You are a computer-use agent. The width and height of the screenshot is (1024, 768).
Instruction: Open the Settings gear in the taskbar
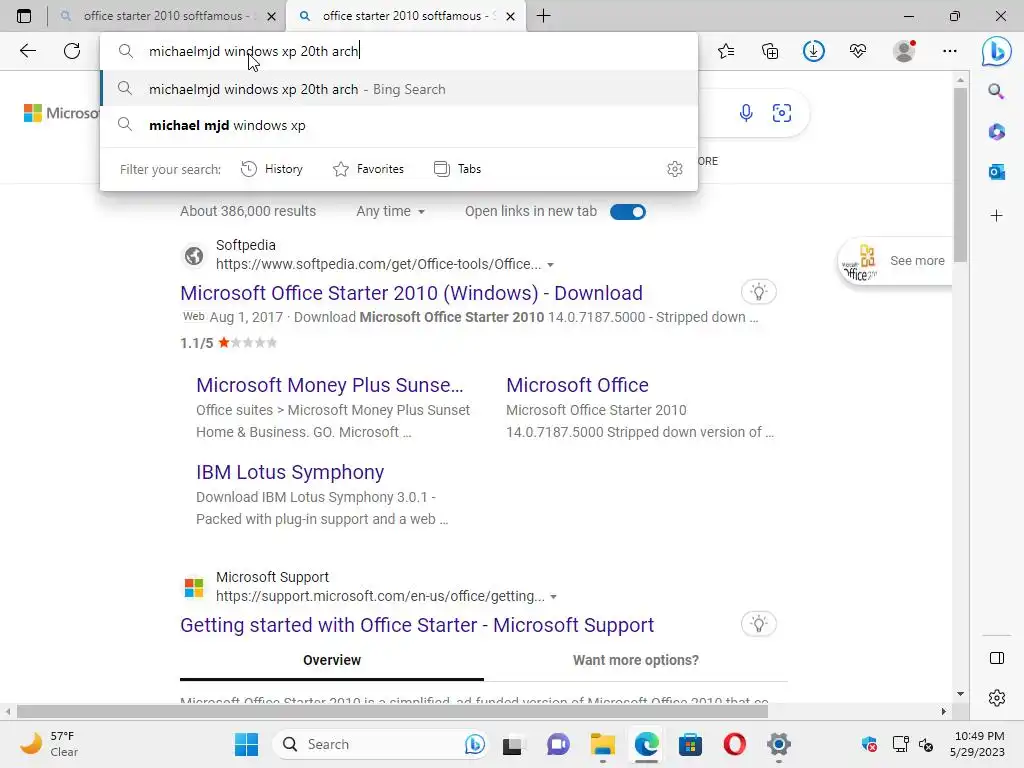778,744
